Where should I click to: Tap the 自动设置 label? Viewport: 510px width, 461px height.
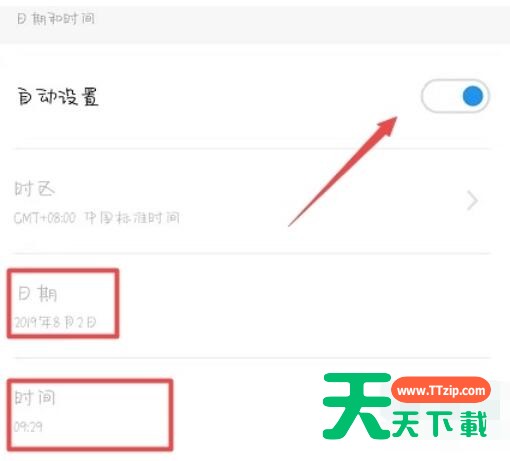(58, 97)
